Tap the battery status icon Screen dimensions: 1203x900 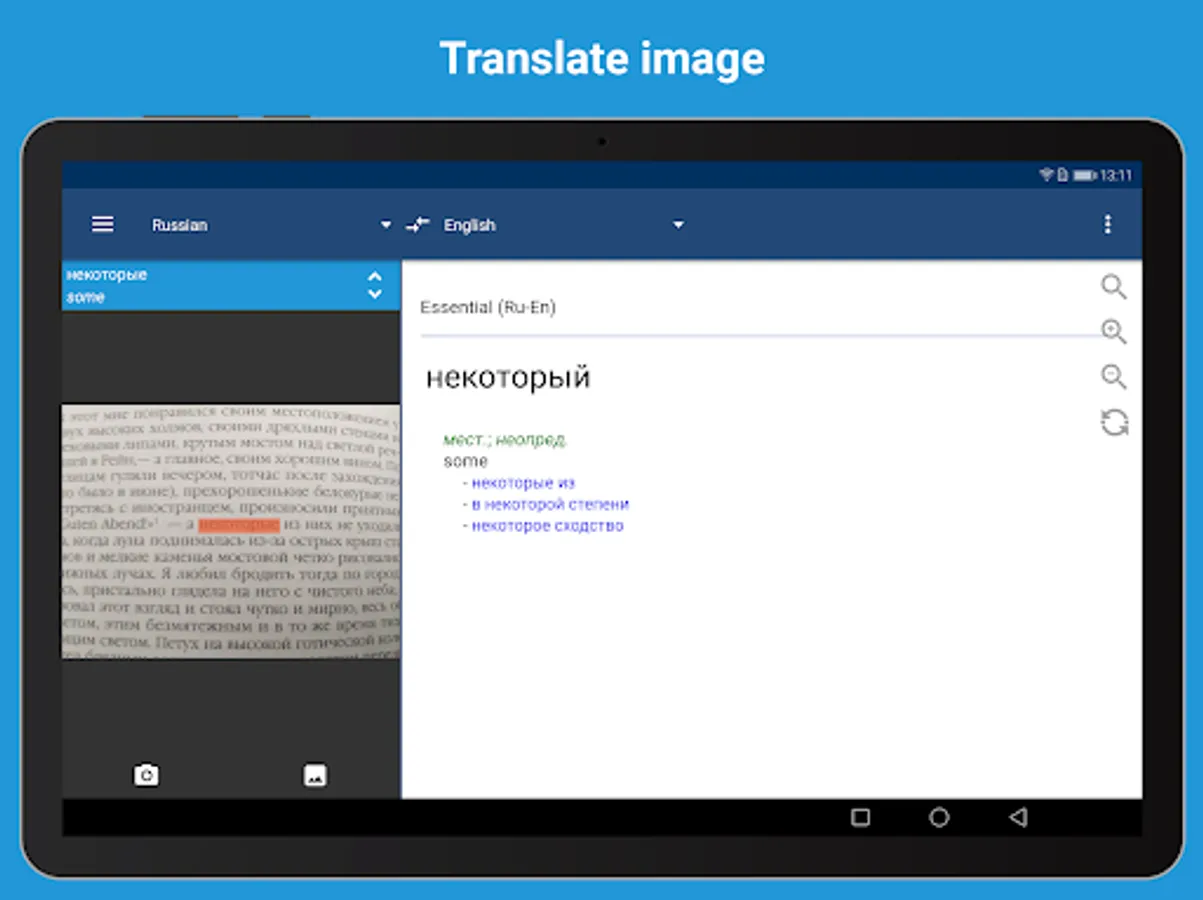pos(1085,175)
